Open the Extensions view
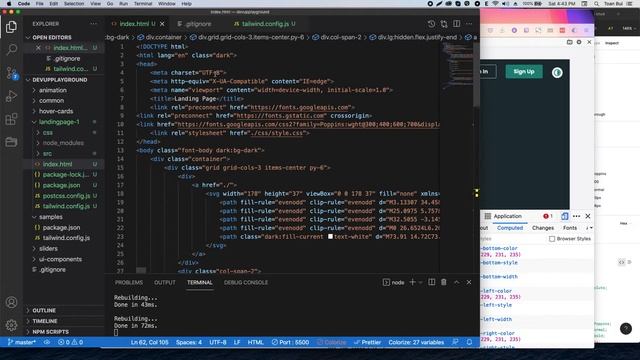 pyautogui.click(x=11, y=119)
